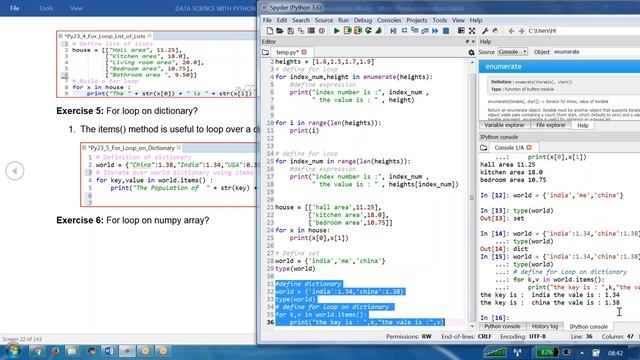This screenshot has width=640, height=360.
Task: Open Chrome from the taskbar
Action: [x=37, y=351]
